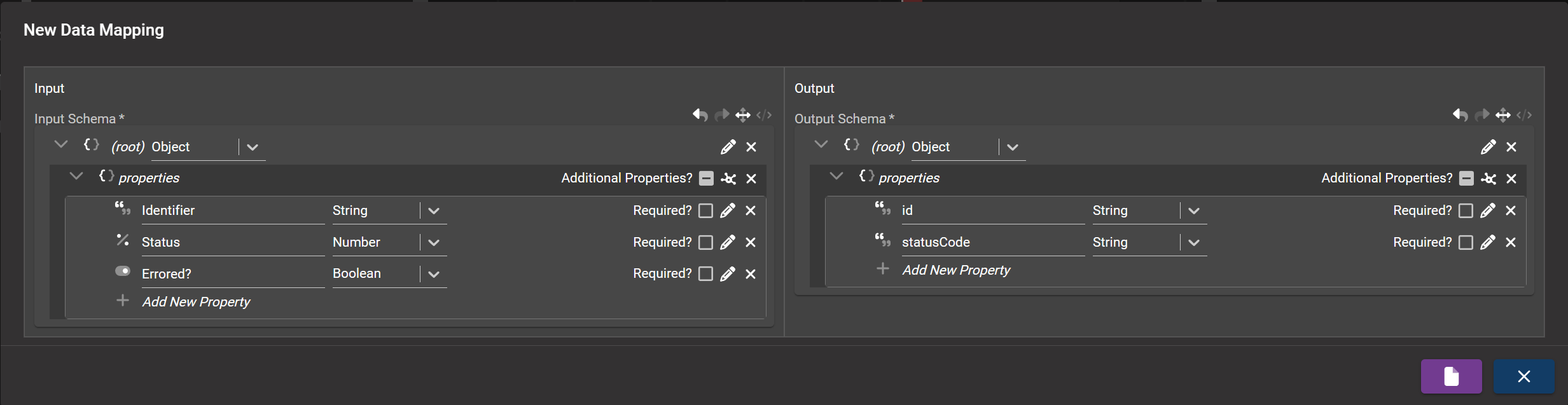This screenshot has width=1568, height=405.
Task: Redo change in Input Schema toolbar
Action: 722,115
